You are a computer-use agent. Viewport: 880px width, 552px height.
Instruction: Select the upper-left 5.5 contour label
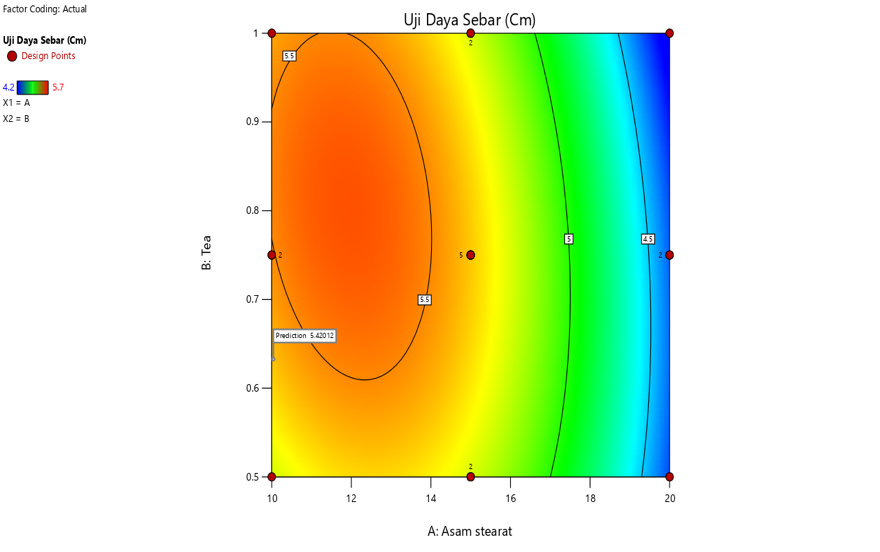[289, 56]
